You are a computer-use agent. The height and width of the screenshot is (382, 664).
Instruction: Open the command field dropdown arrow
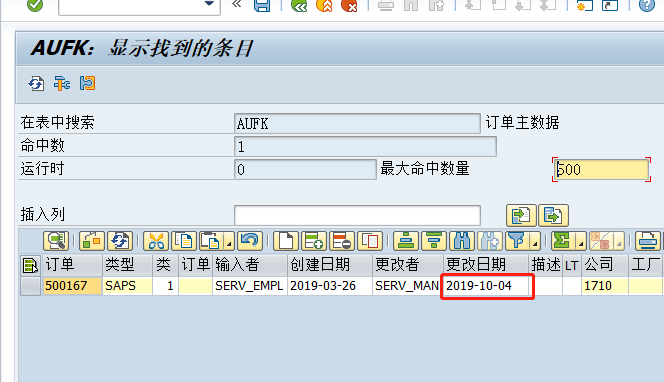click(x=209, y=4)
